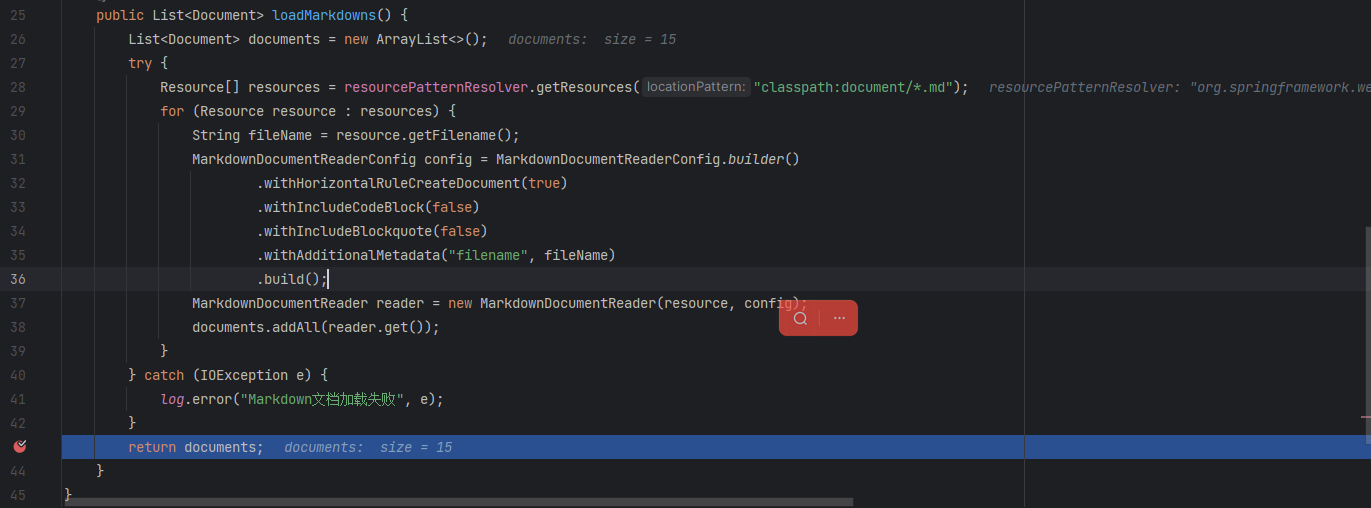Click the horizontal scrollbar below the code
1371x508 pixels.
(x=459, y=502)
